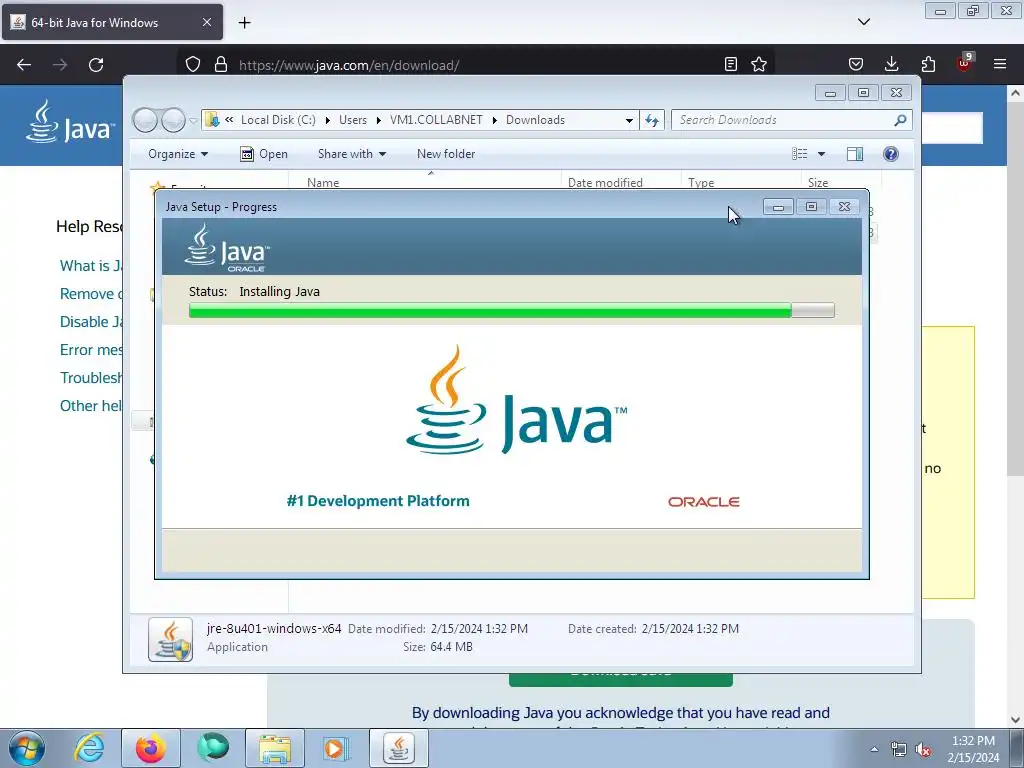Select the 64-bit Java for Windows tab
The width and height of the screenshot is (1024, 768).
coord(112,22)
